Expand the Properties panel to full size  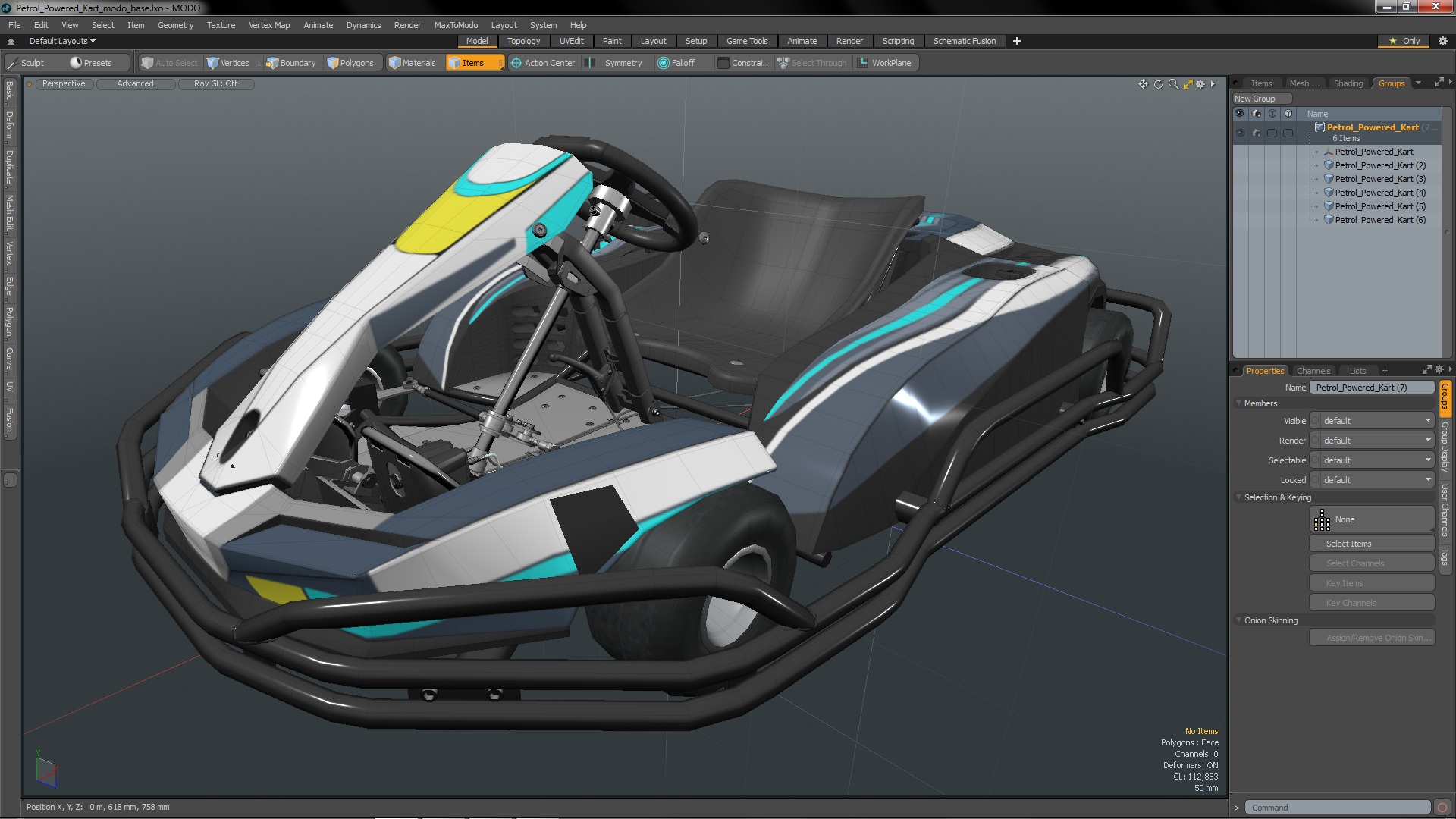click(x=1426, y=370)
